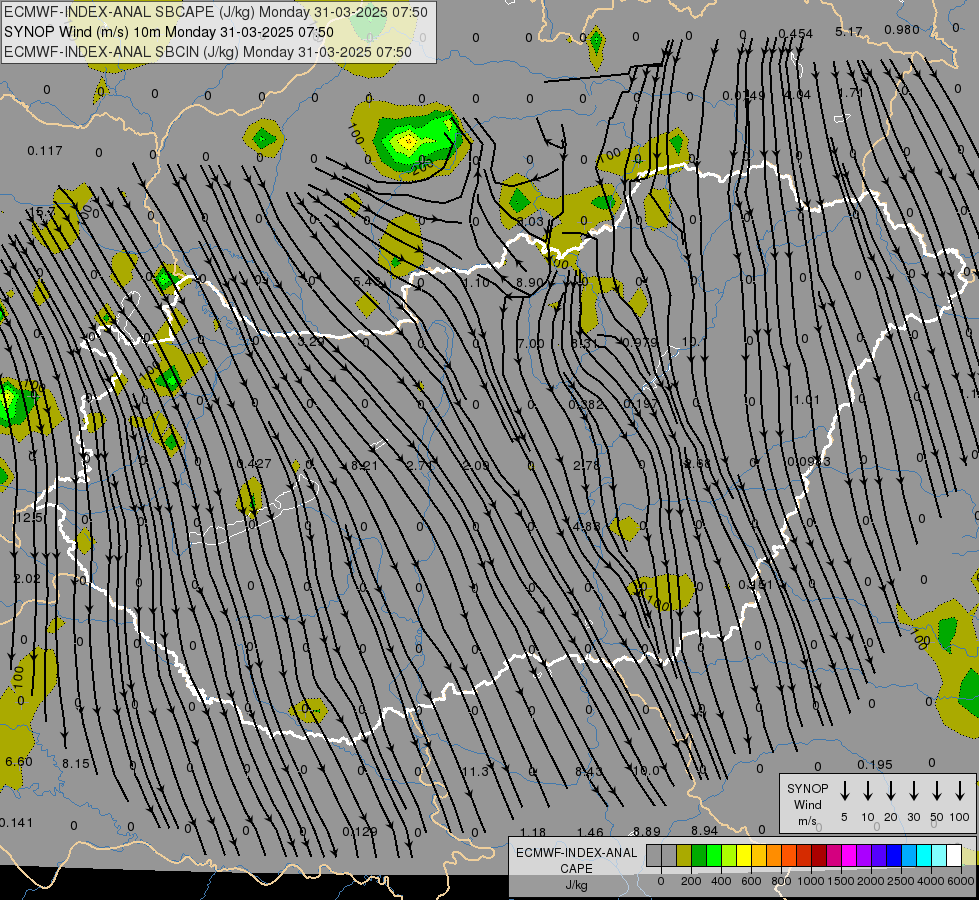Click the 0.195 value above the wind legend
The width and height of the screenshot is (979, 900).
pos(875,764)
